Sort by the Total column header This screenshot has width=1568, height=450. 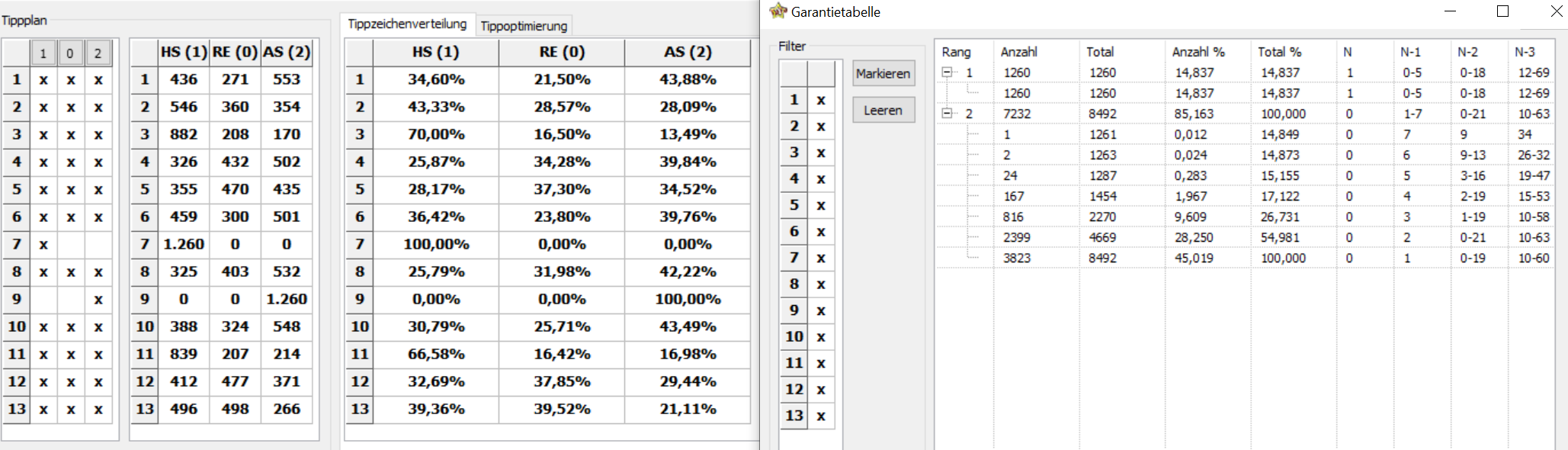[1100, 52]
